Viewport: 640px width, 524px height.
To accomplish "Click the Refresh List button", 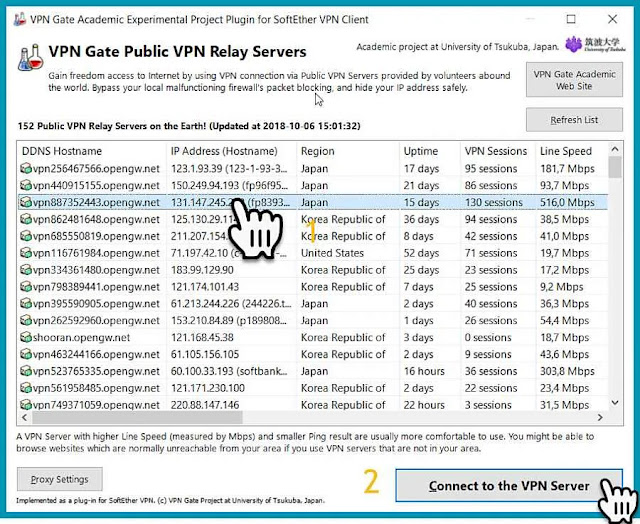I will tap(574, 120).
